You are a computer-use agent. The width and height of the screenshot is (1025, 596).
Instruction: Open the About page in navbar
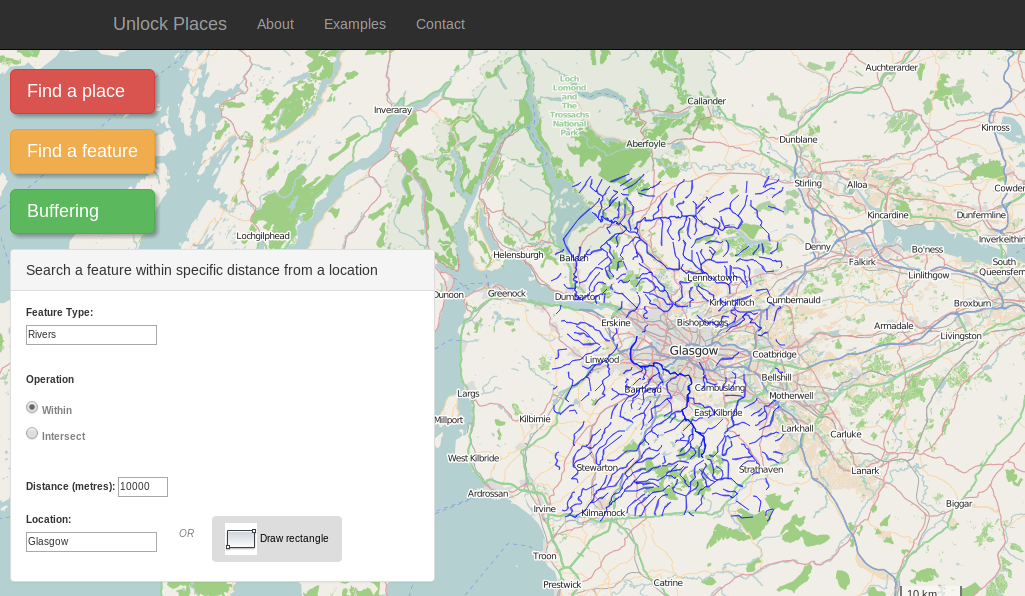pyautogui.click(x=275, y=24)
